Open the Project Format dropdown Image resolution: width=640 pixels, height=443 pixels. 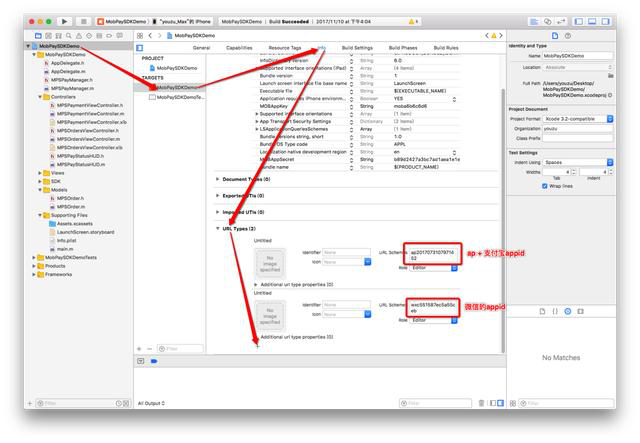(578, 119)
